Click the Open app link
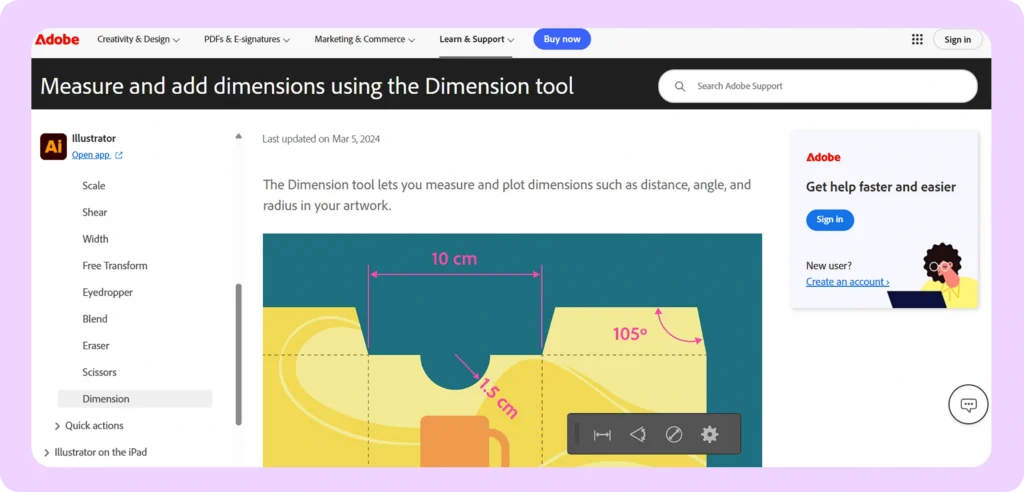The width and height of the screenshot is (1024, 492). pos(91,156)
